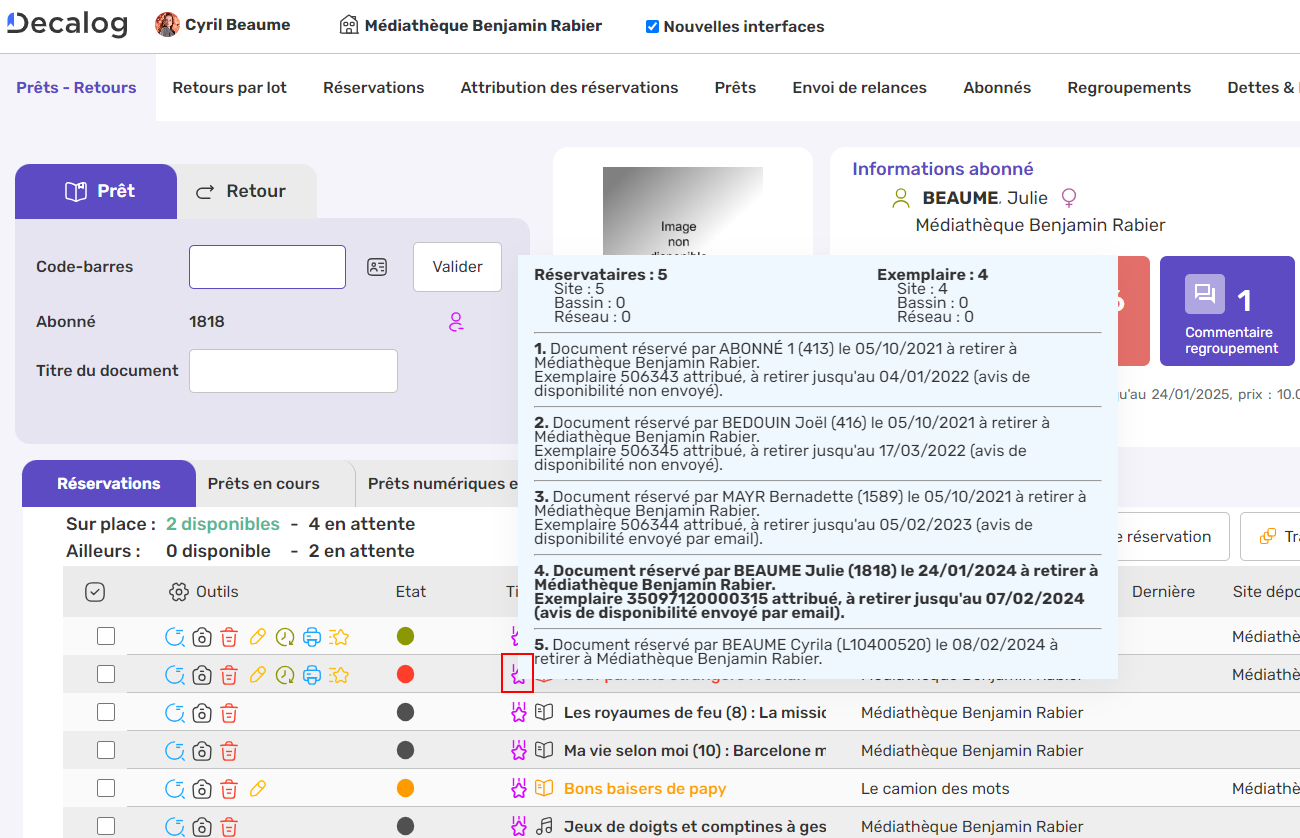
Task: Click the blue refresh-search icon on the third row
Action: [175, 712]
